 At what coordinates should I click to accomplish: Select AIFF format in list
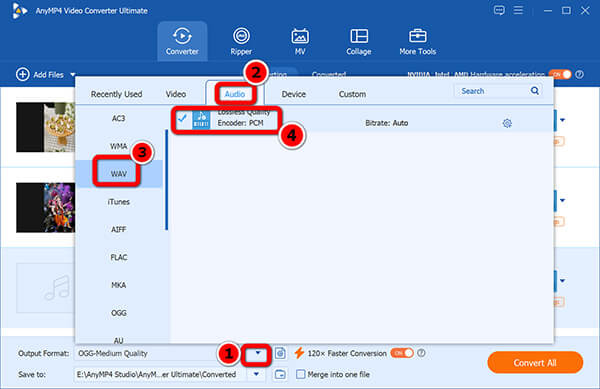click(119, 229)
